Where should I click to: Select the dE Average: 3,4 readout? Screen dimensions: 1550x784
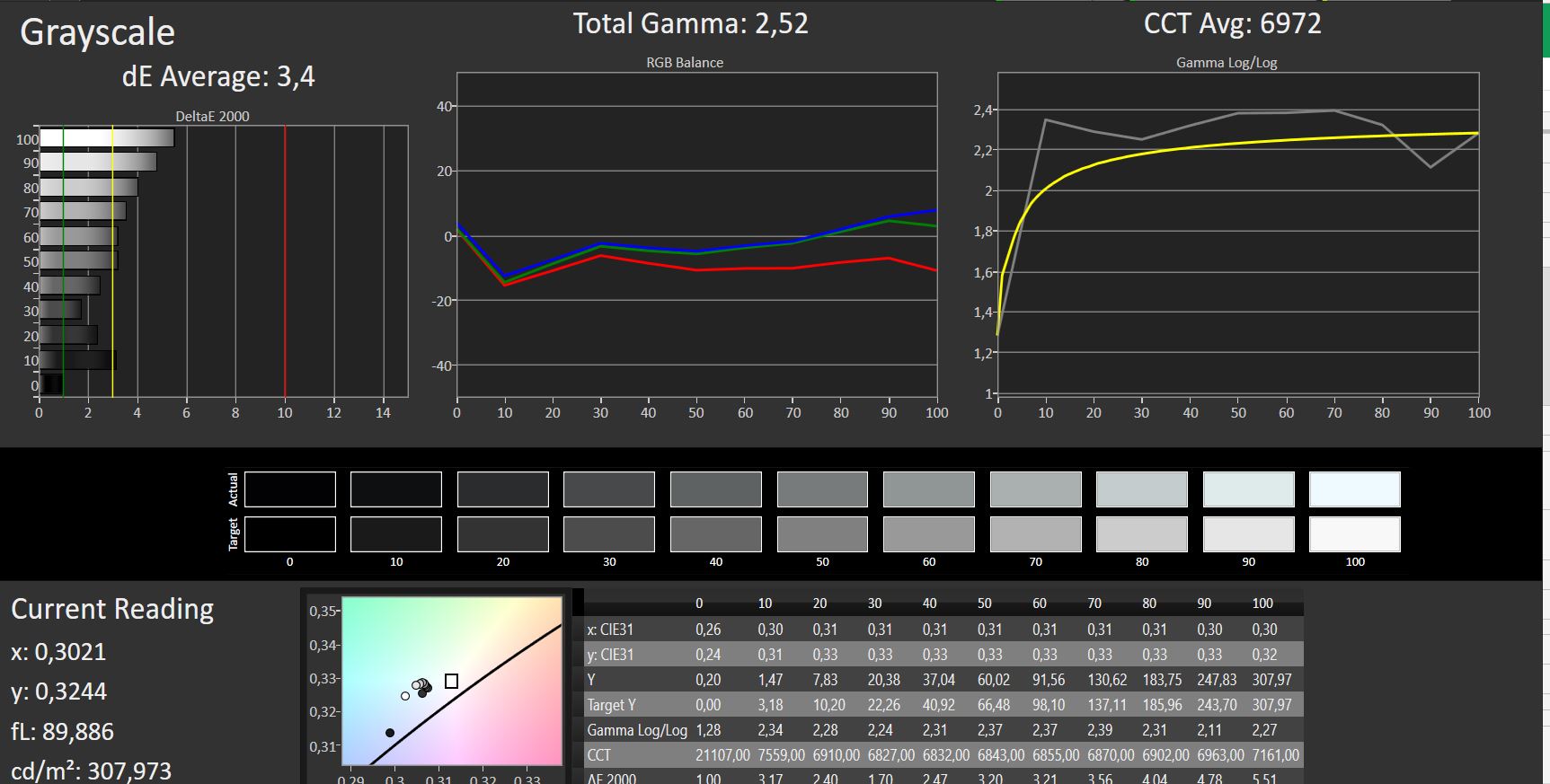coord(218,76)
